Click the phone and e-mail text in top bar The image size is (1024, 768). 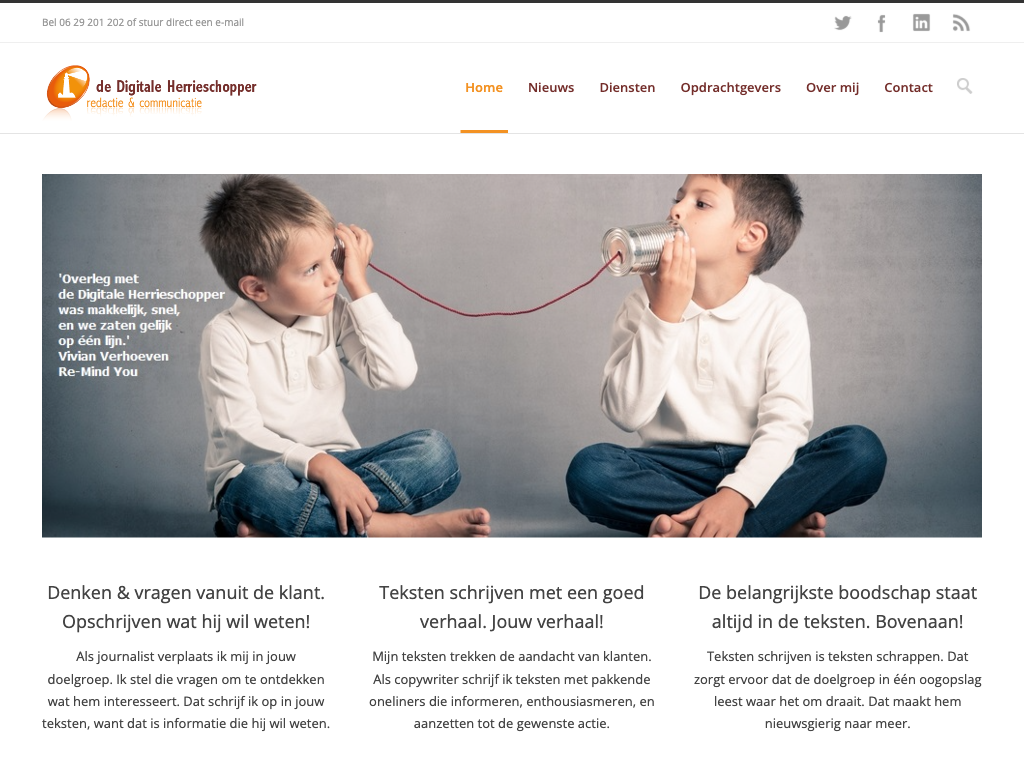pyautogui.click(x=143, y=22)
